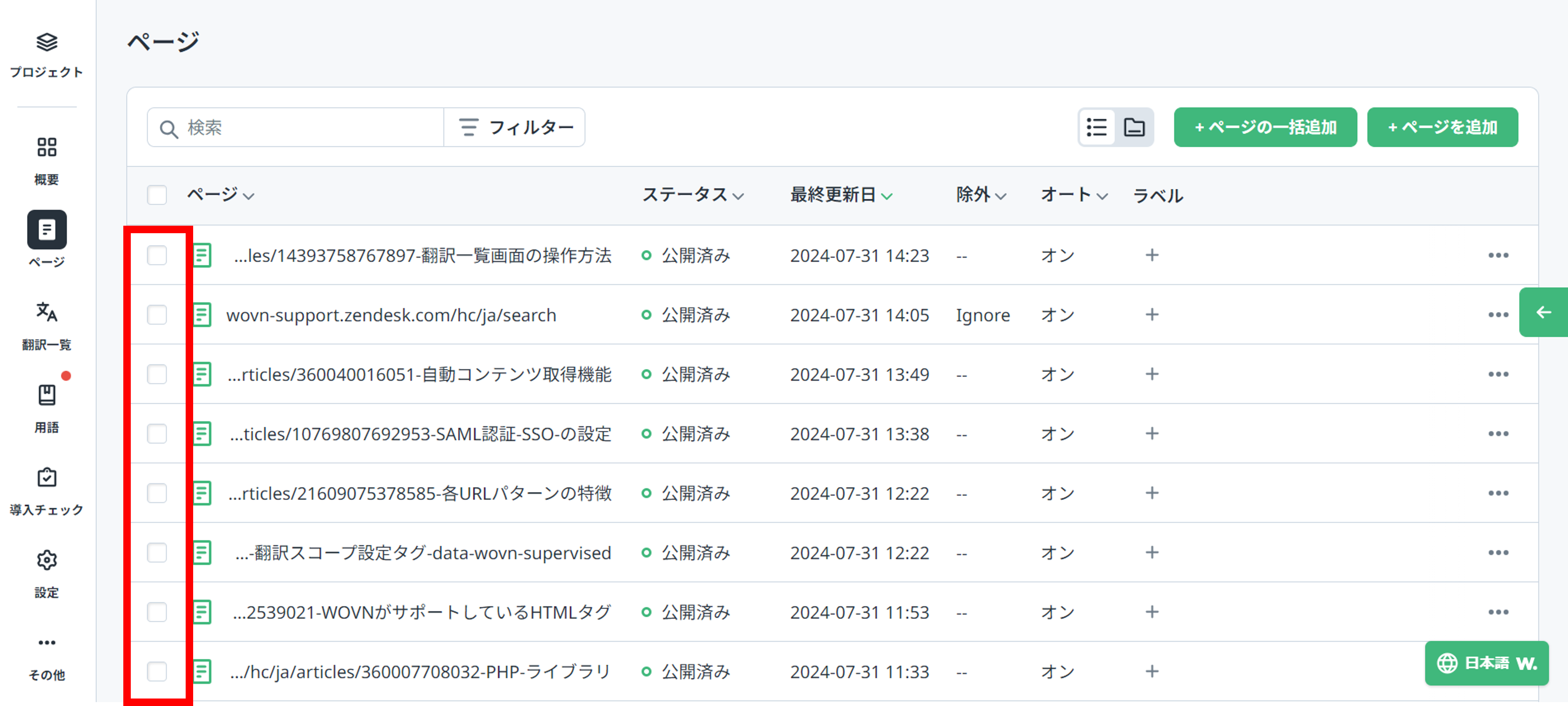Add label to SAML認証-SSO-の設定 row
The width and height of the screenshot is (1568, 706).
pos(1152,433)
